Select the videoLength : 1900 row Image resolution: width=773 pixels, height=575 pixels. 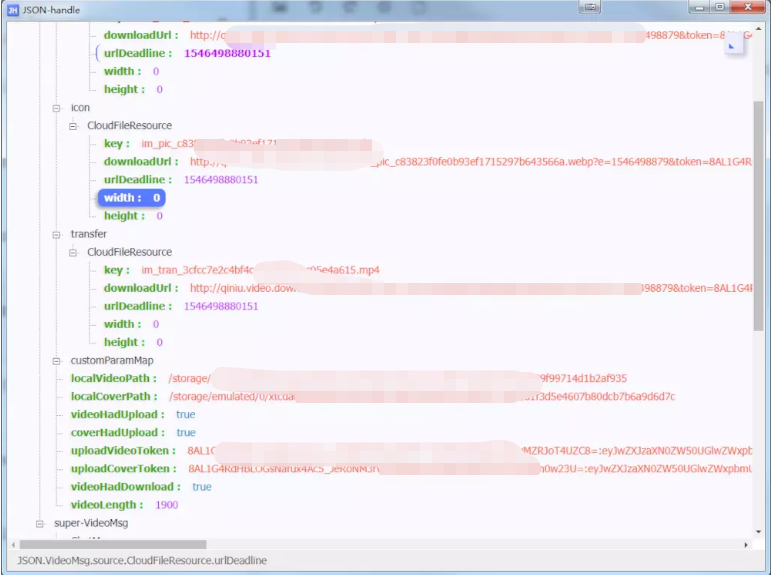(x=124, y=505)
